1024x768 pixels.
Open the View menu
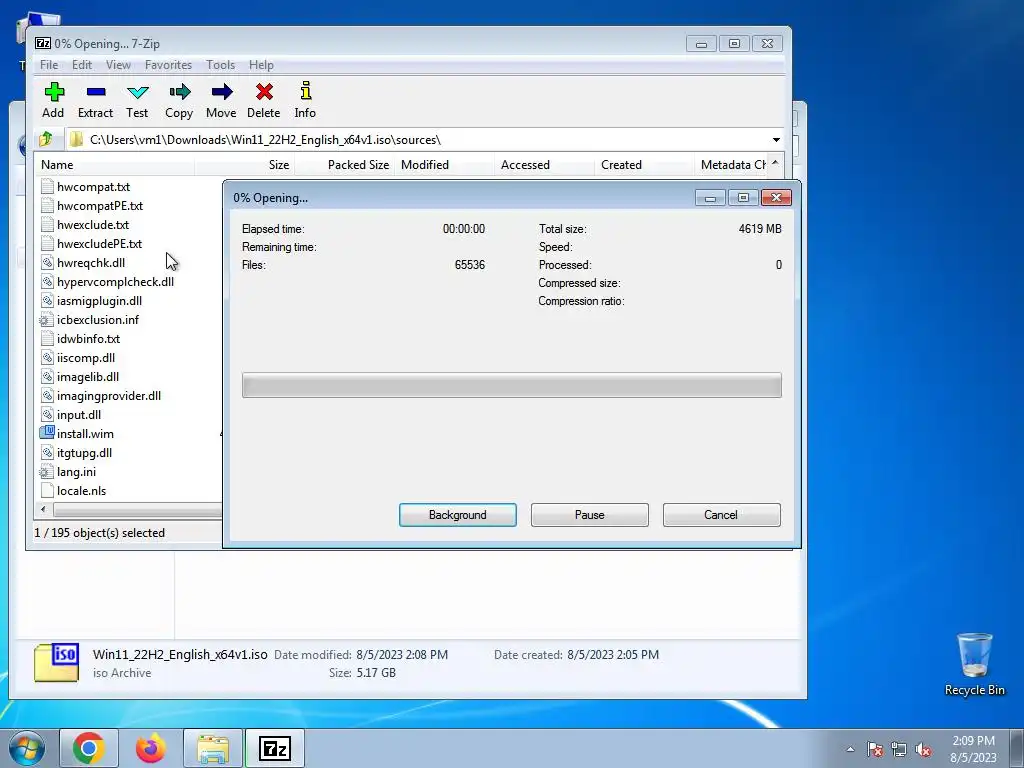click(x=118, y=65)
